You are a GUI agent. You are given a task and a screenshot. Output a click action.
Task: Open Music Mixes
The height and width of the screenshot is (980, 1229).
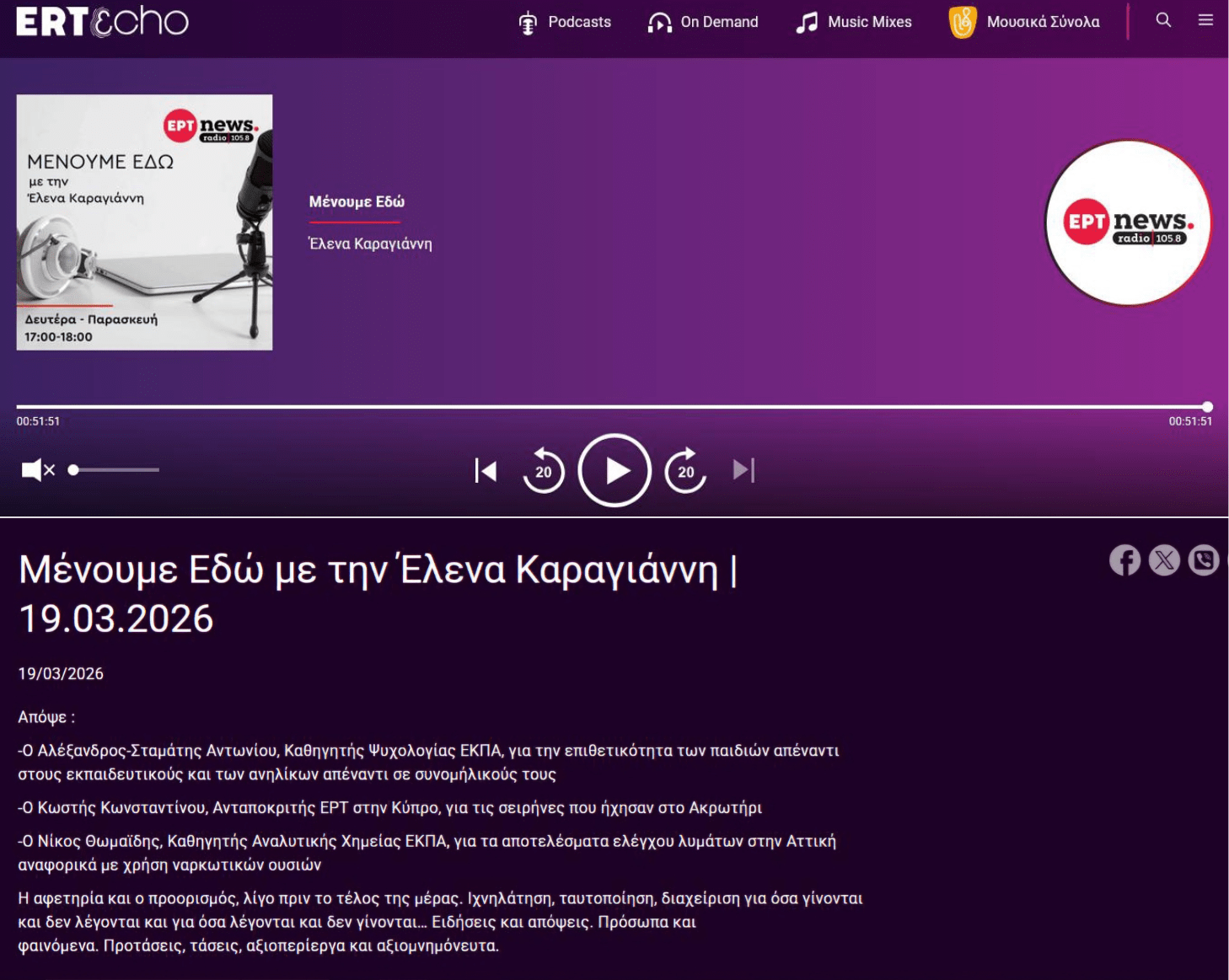[854, 22]
